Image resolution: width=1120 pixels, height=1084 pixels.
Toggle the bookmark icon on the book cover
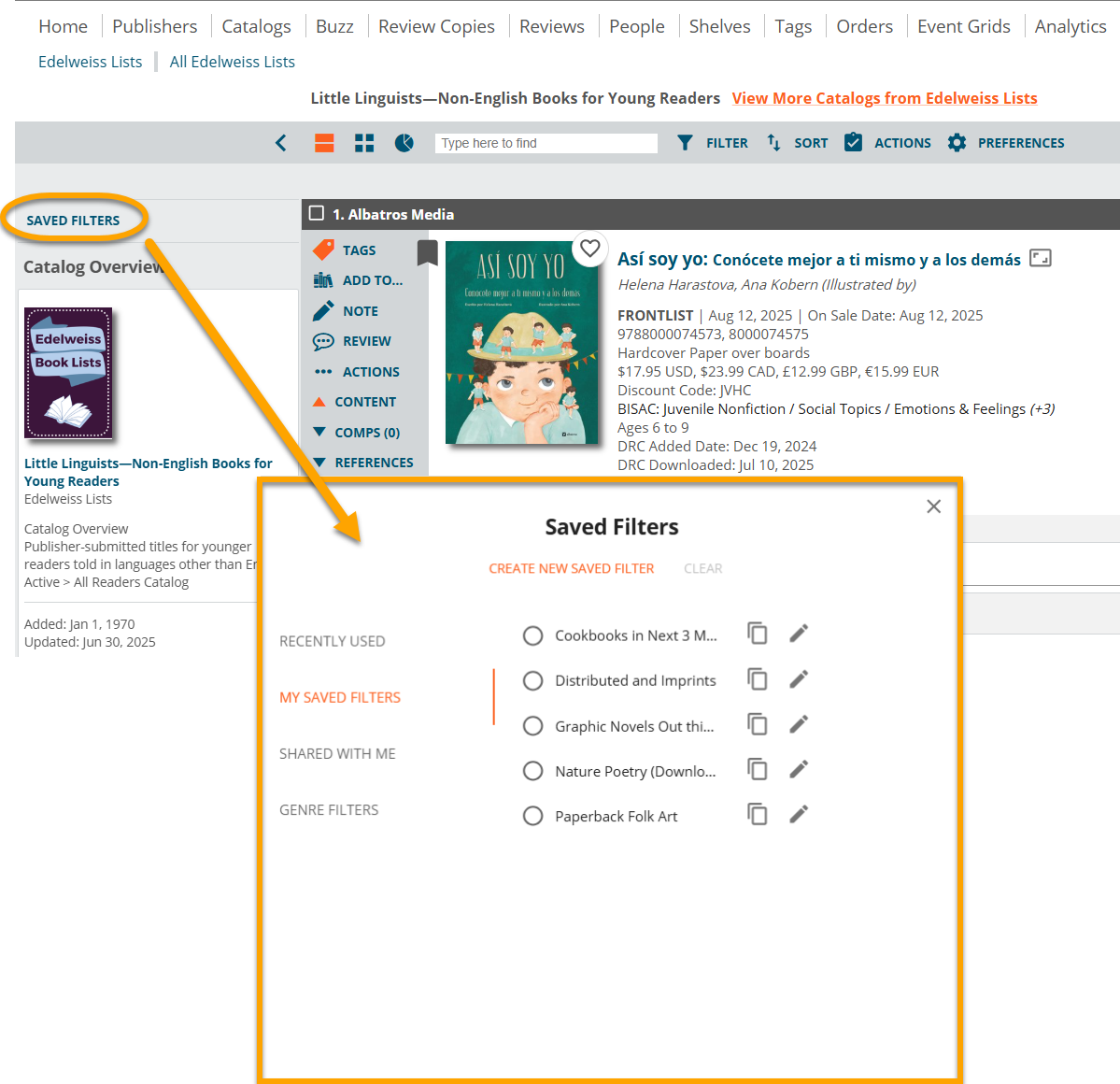click(x=427, y=253)
